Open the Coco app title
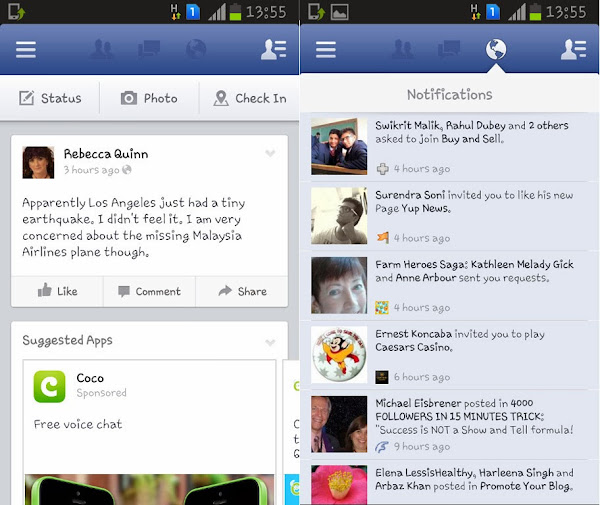The width and height of the screenshot is (600, 505). click(90, 378)
